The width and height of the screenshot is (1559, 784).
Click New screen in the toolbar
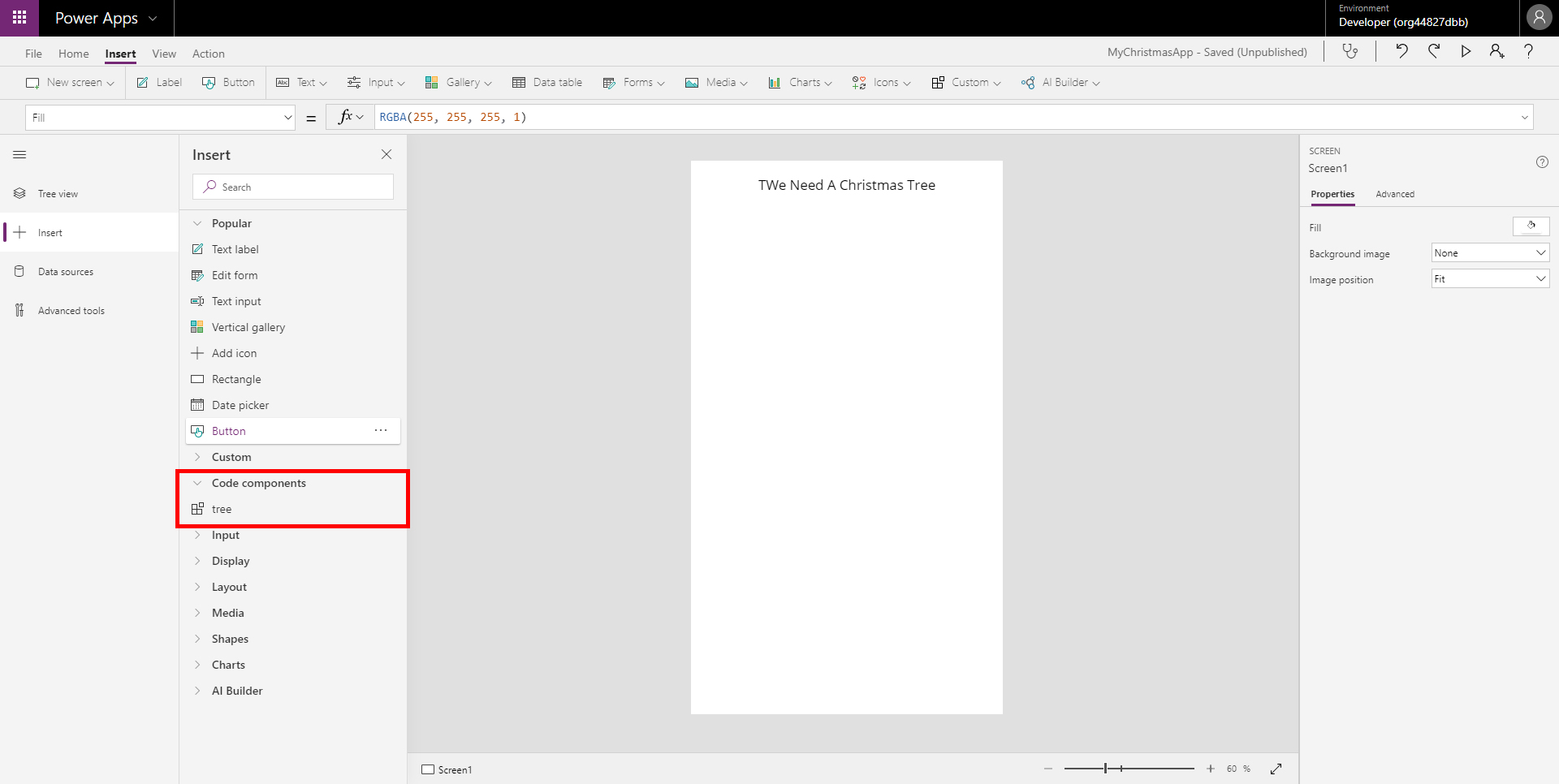[70, 82]
